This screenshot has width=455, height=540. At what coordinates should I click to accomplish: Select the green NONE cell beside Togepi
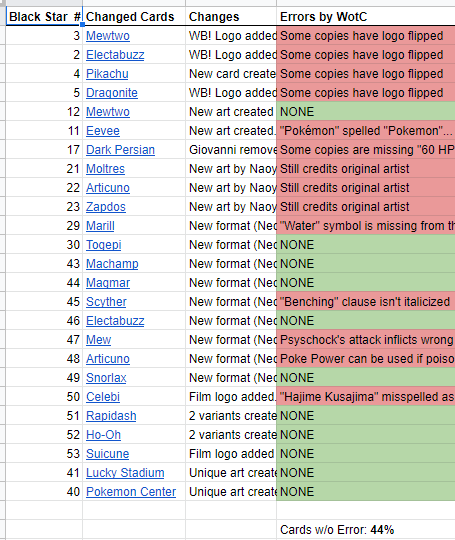click(365, 245)
